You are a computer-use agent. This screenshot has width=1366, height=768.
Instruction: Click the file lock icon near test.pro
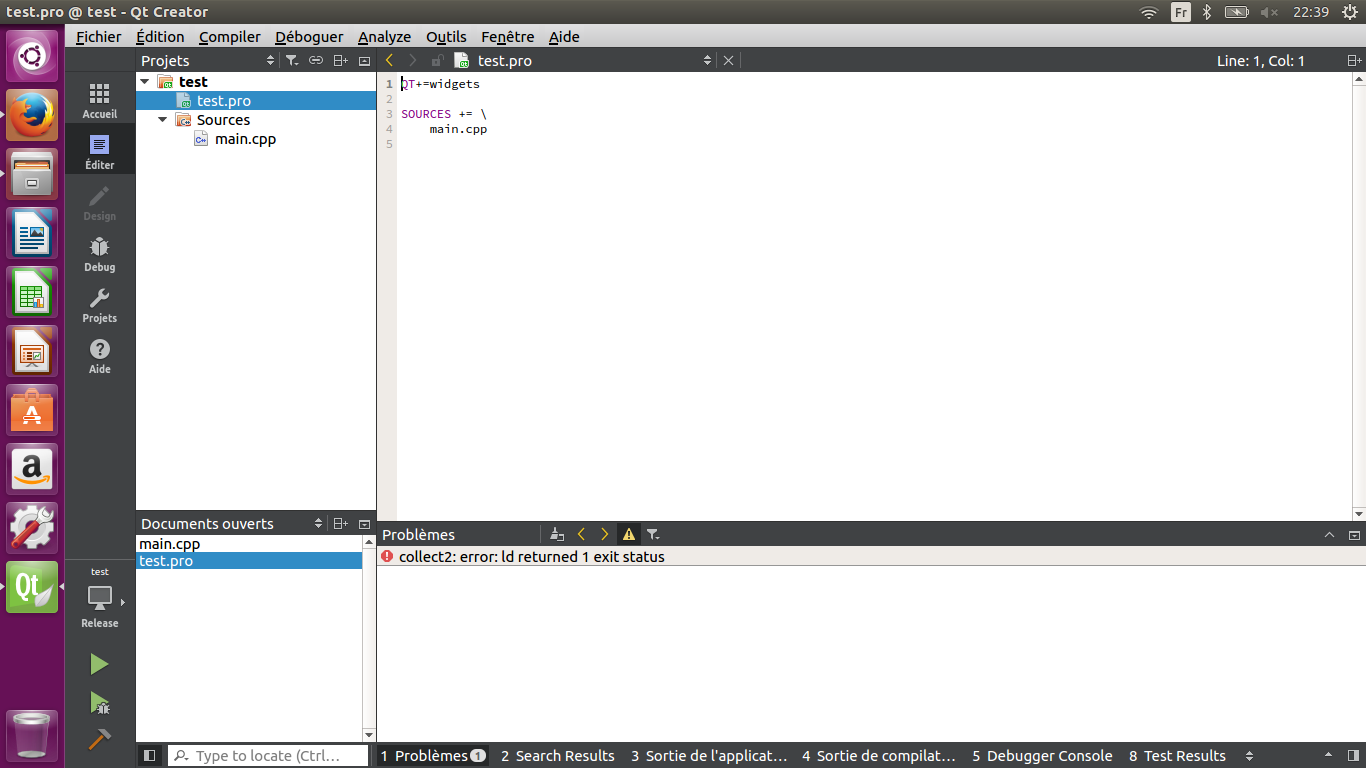coord(437,61)
